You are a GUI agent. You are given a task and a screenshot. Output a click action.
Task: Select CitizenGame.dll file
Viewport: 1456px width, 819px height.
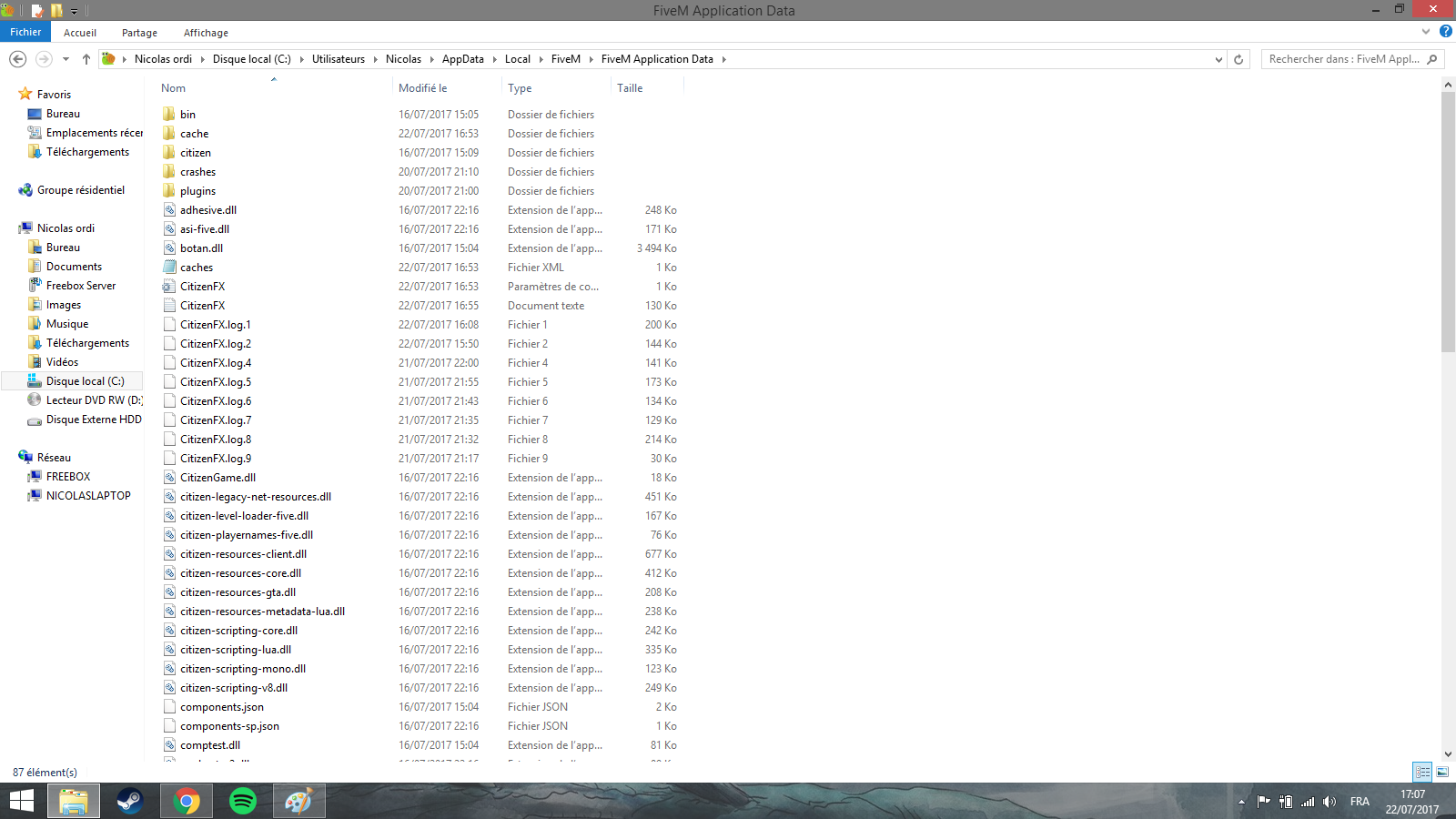point(217,478)
